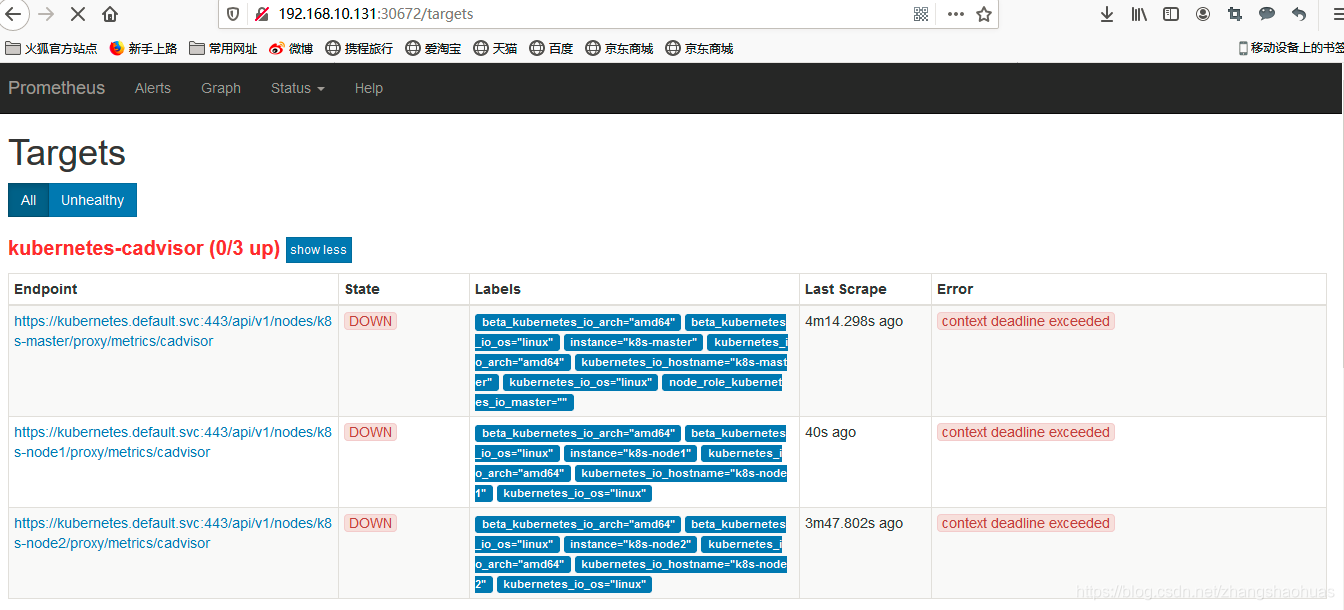Click the 3m47.802s ago last scrape value
The height and width of the screenshot is (610, 1344).
[854, 523]
